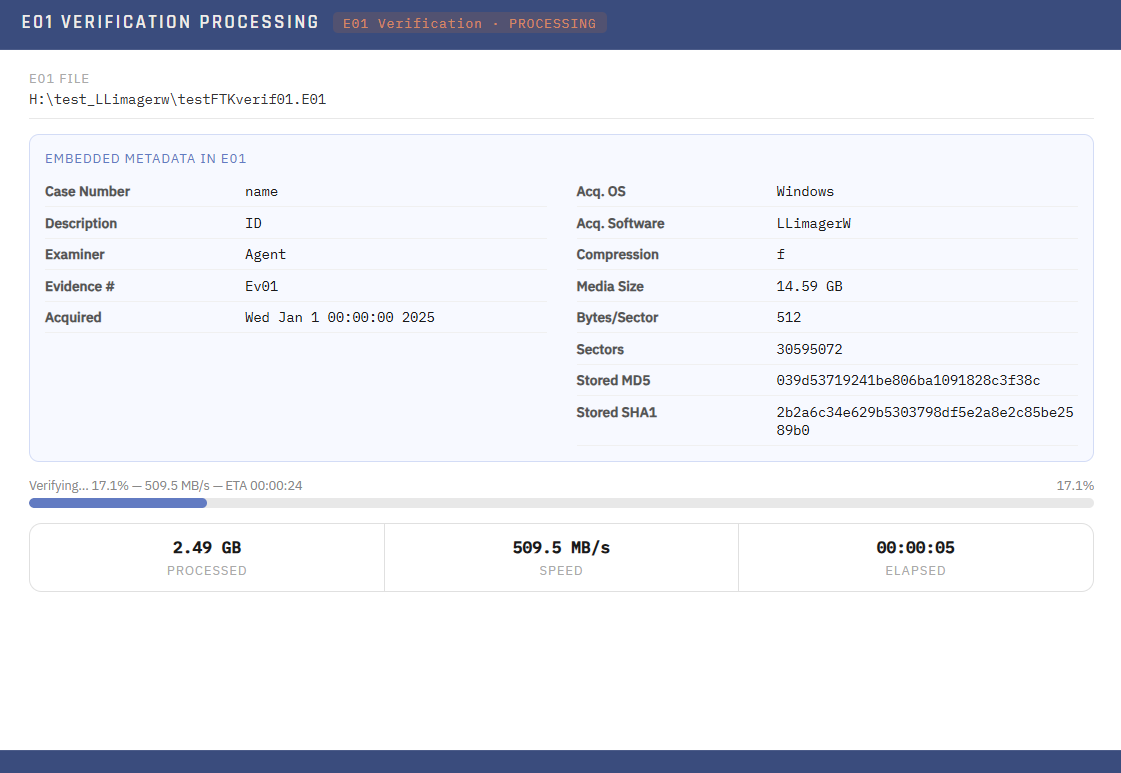The image size is (1121, 773).
Task: Click the Bytes/Sector value '512'
Action: point(789,317)
